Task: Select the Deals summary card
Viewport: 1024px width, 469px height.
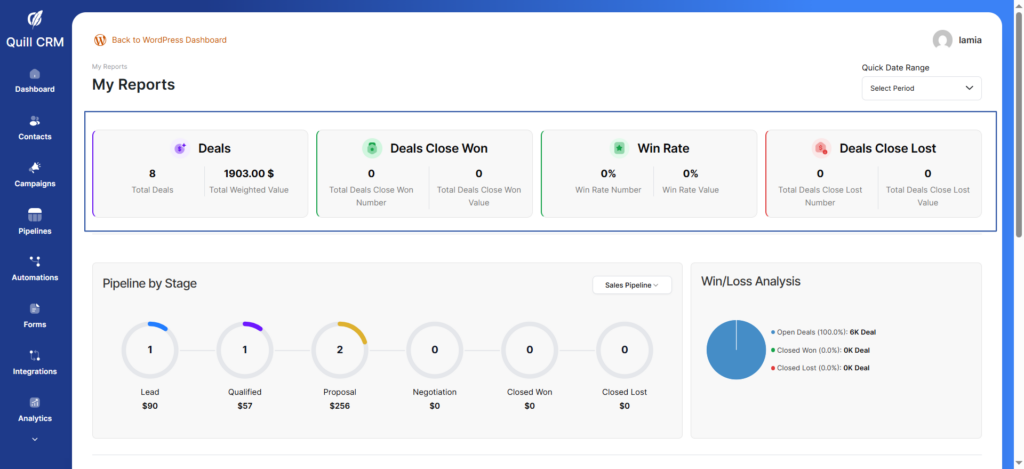Action: [x=200, y=173]
